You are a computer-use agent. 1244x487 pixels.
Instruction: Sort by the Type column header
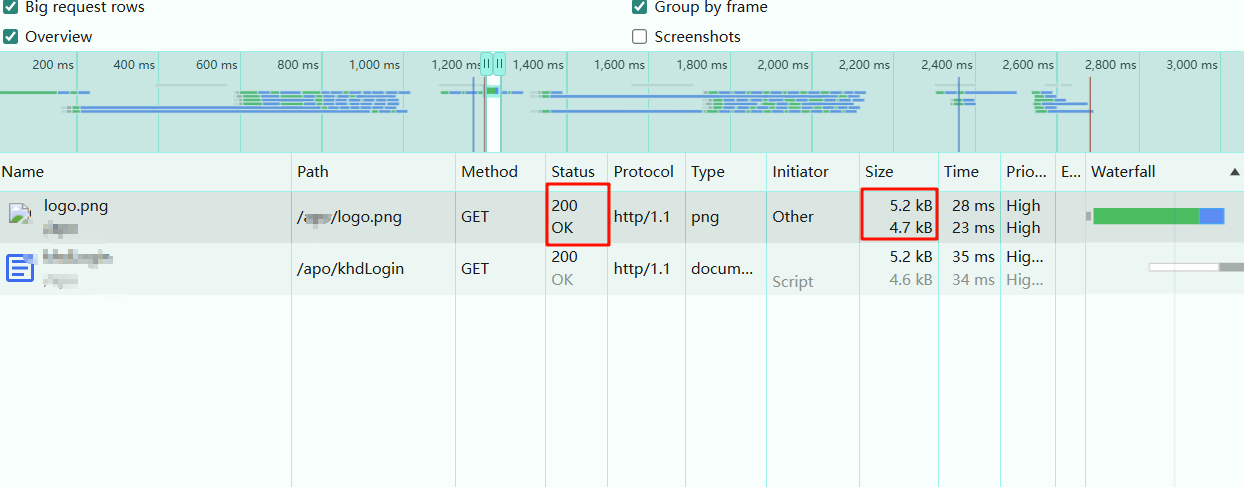[x=707, y=172]
